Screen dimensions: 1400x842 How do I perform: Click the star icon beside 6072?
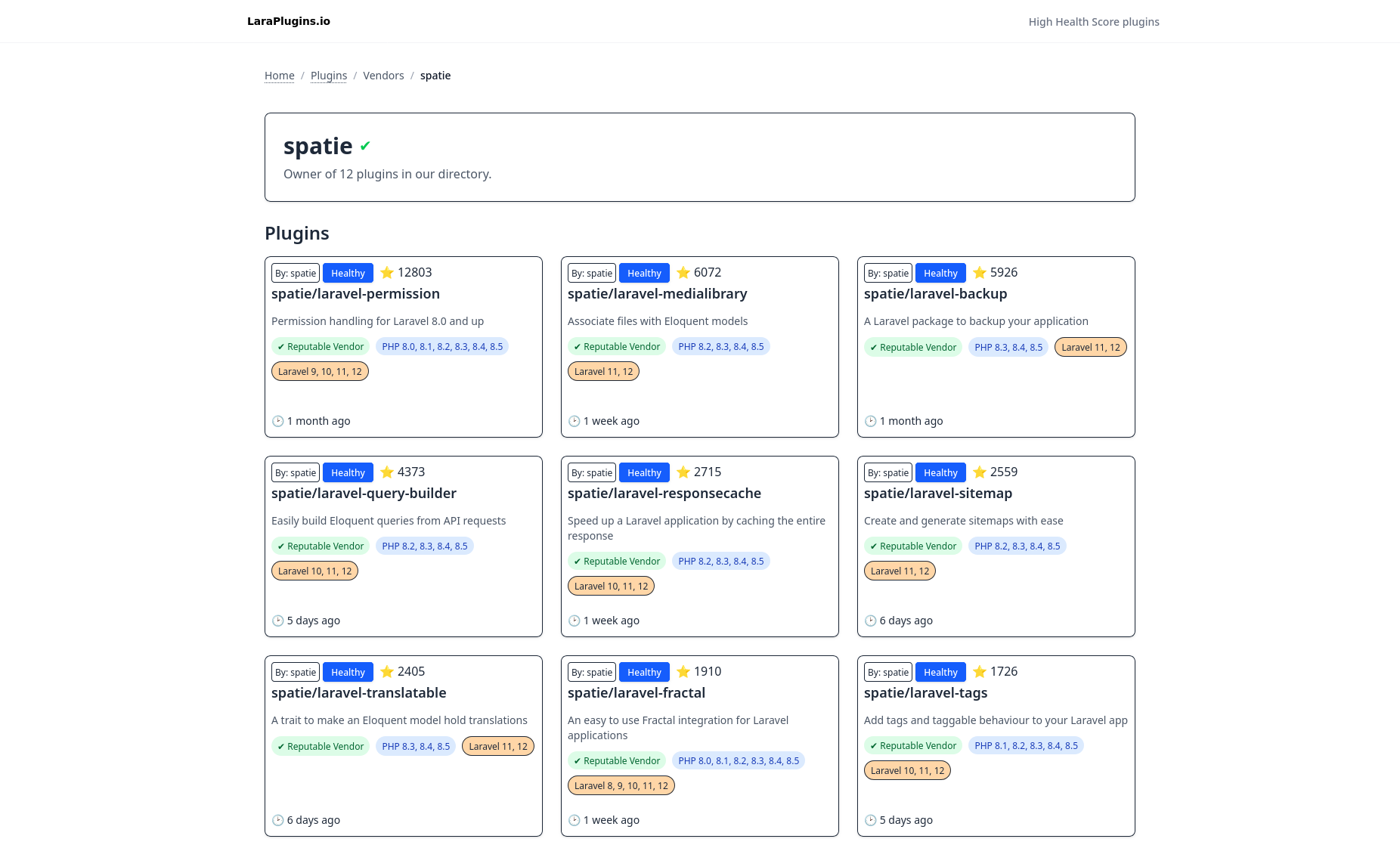click(683, 272)
